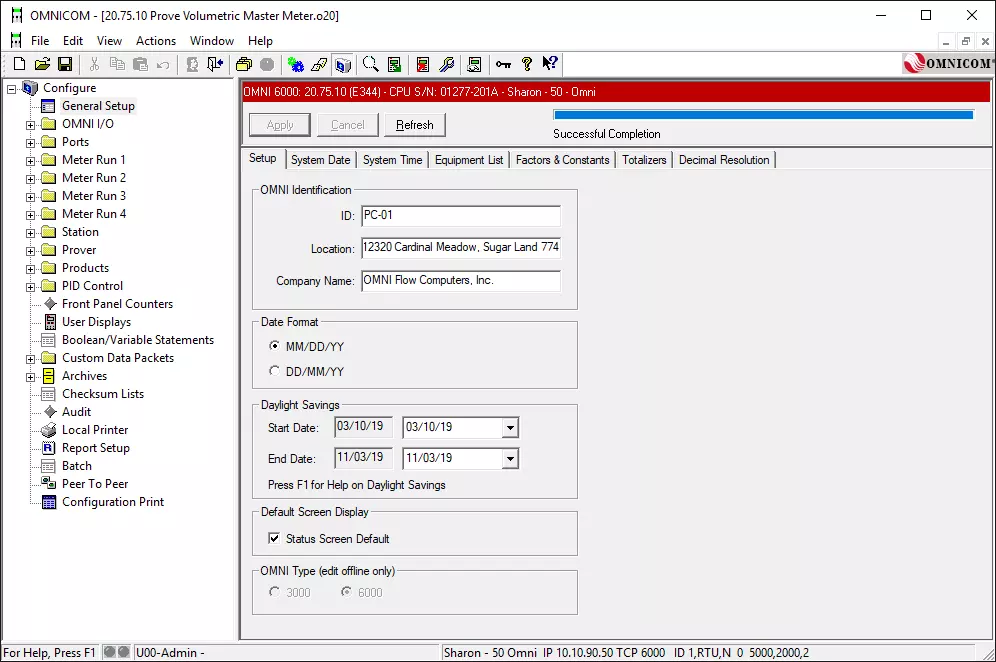Image resolution: width=996 pixels, height=662 pixels.
Task: Click the Configure cube toolbar icon
Action: pyautogui.click(x=343, y=64)
